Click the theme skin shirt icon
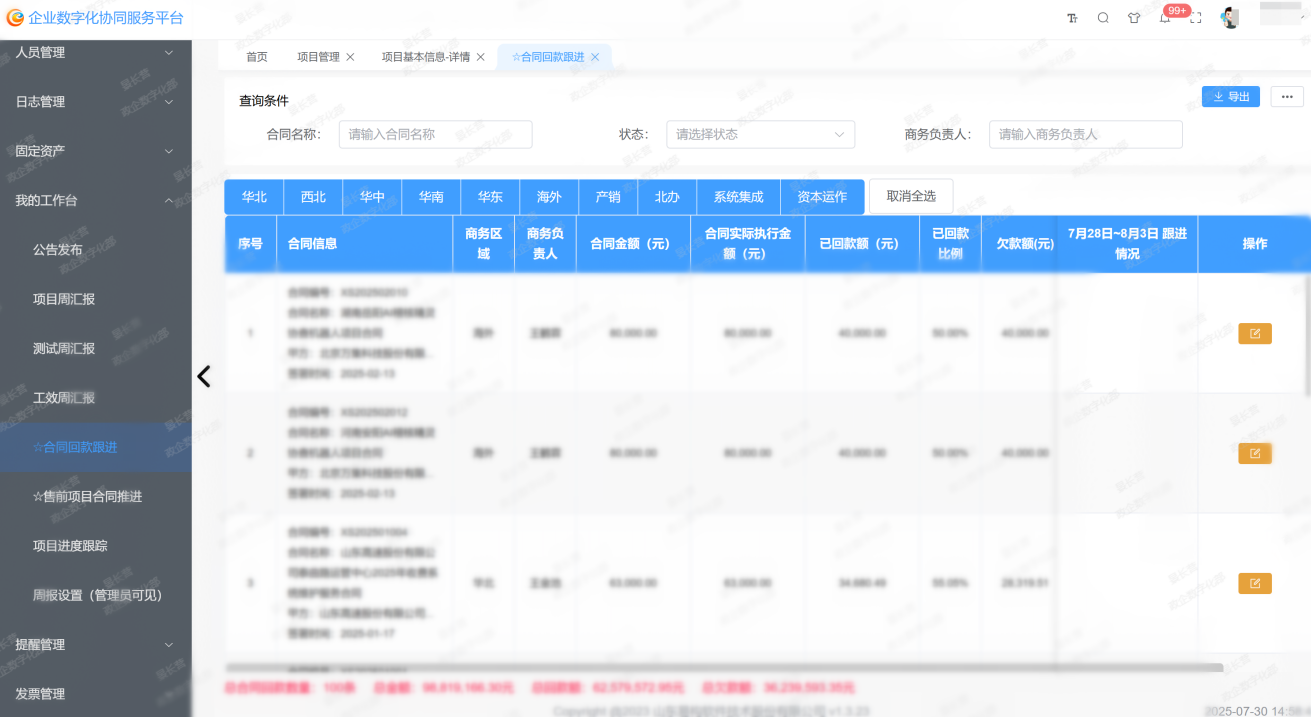The image size is (1311, 717). tap(1133, 18)
